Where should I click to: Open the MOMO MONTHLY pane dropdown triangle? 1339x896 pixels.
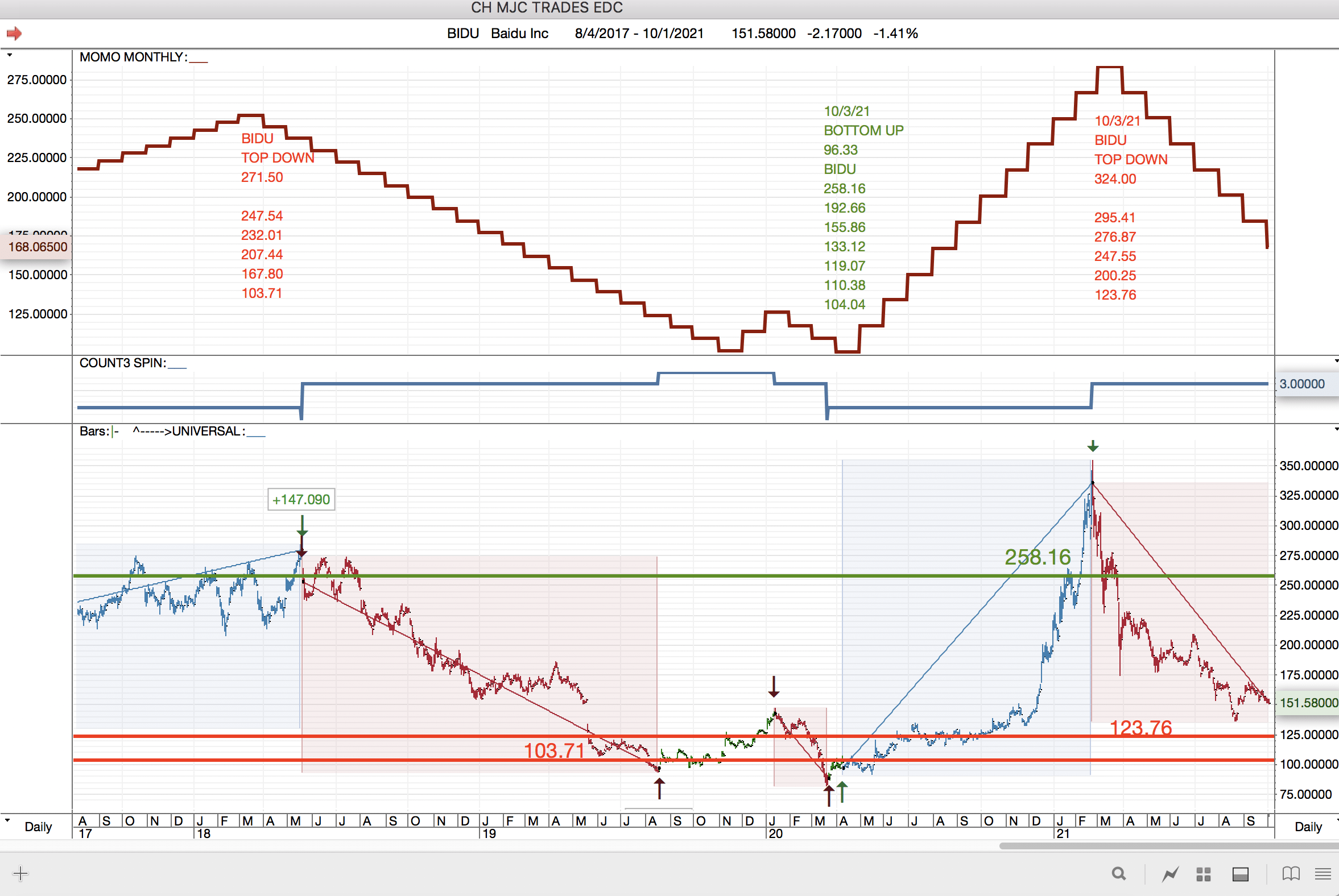click(10, 55)
